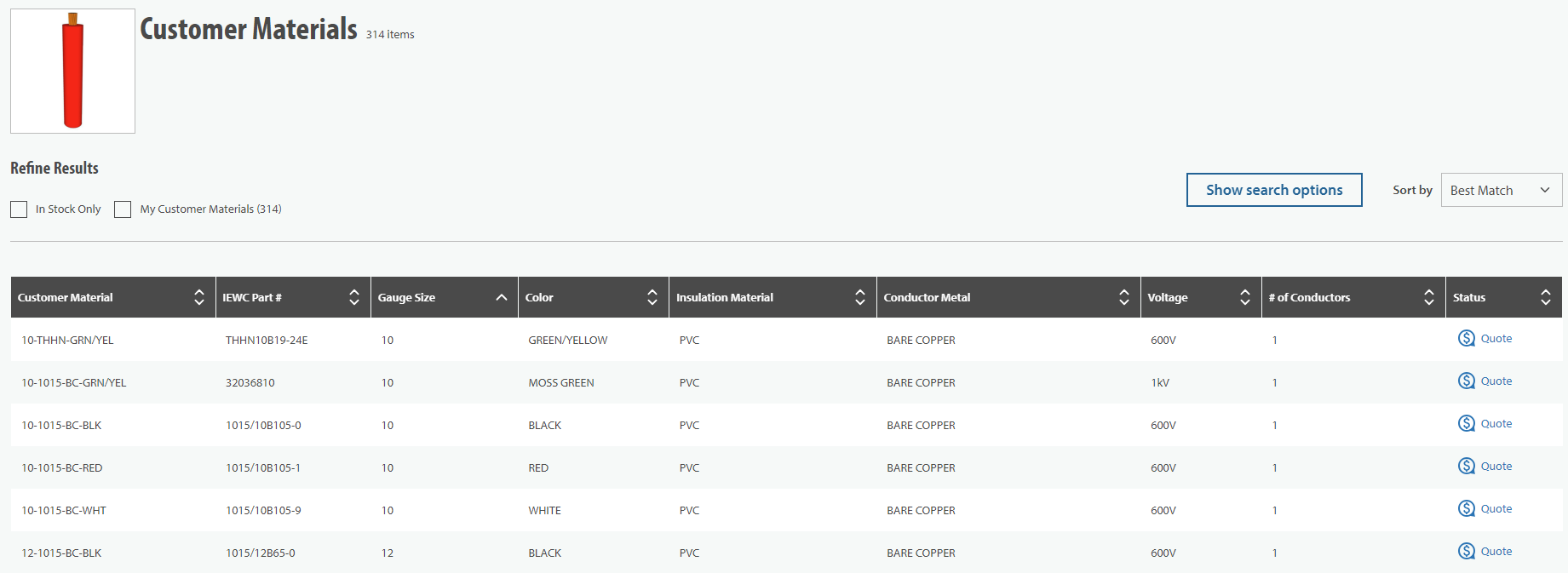The width and height of the screenshot is (1568, 573).
Task: Click ascending sort arrow on Gauge Size column
Action: point(502,297)
